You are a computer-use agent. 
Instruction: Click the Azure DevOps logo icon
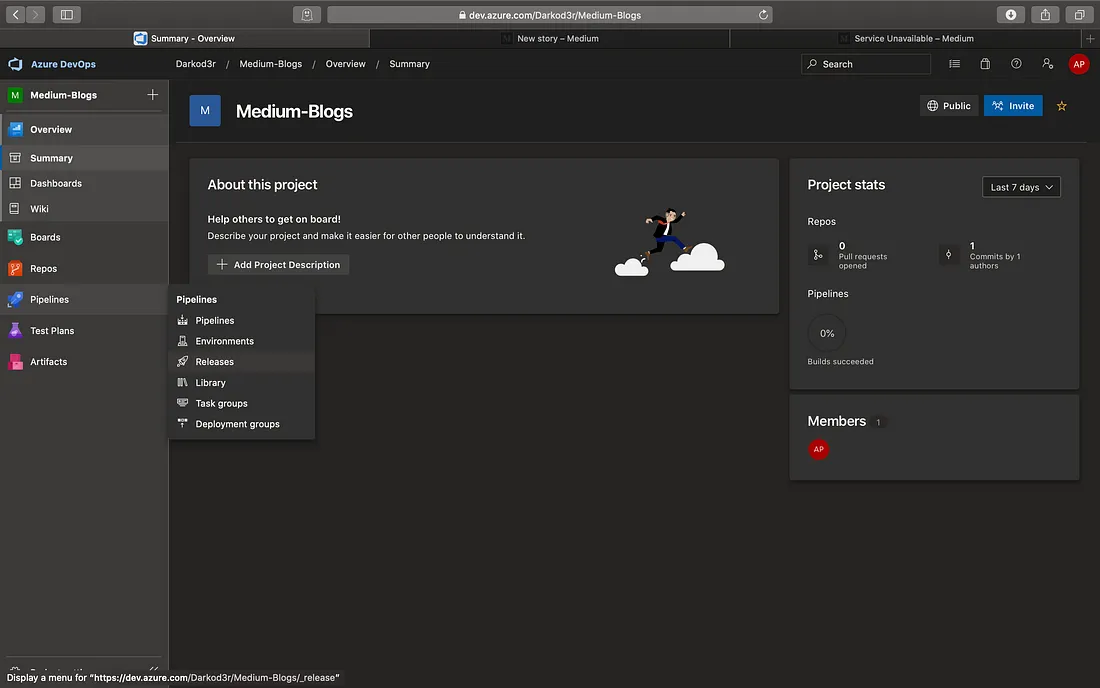point(15,64)
